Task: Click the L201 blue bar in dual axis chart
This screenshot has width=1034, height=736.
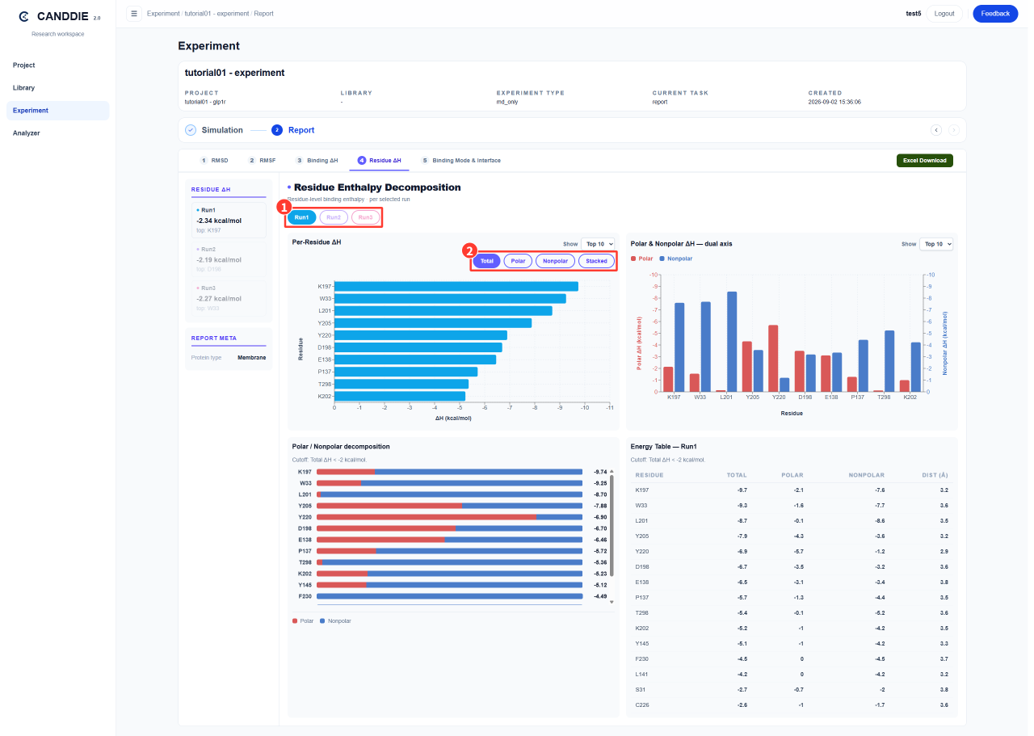Action: 732,342
